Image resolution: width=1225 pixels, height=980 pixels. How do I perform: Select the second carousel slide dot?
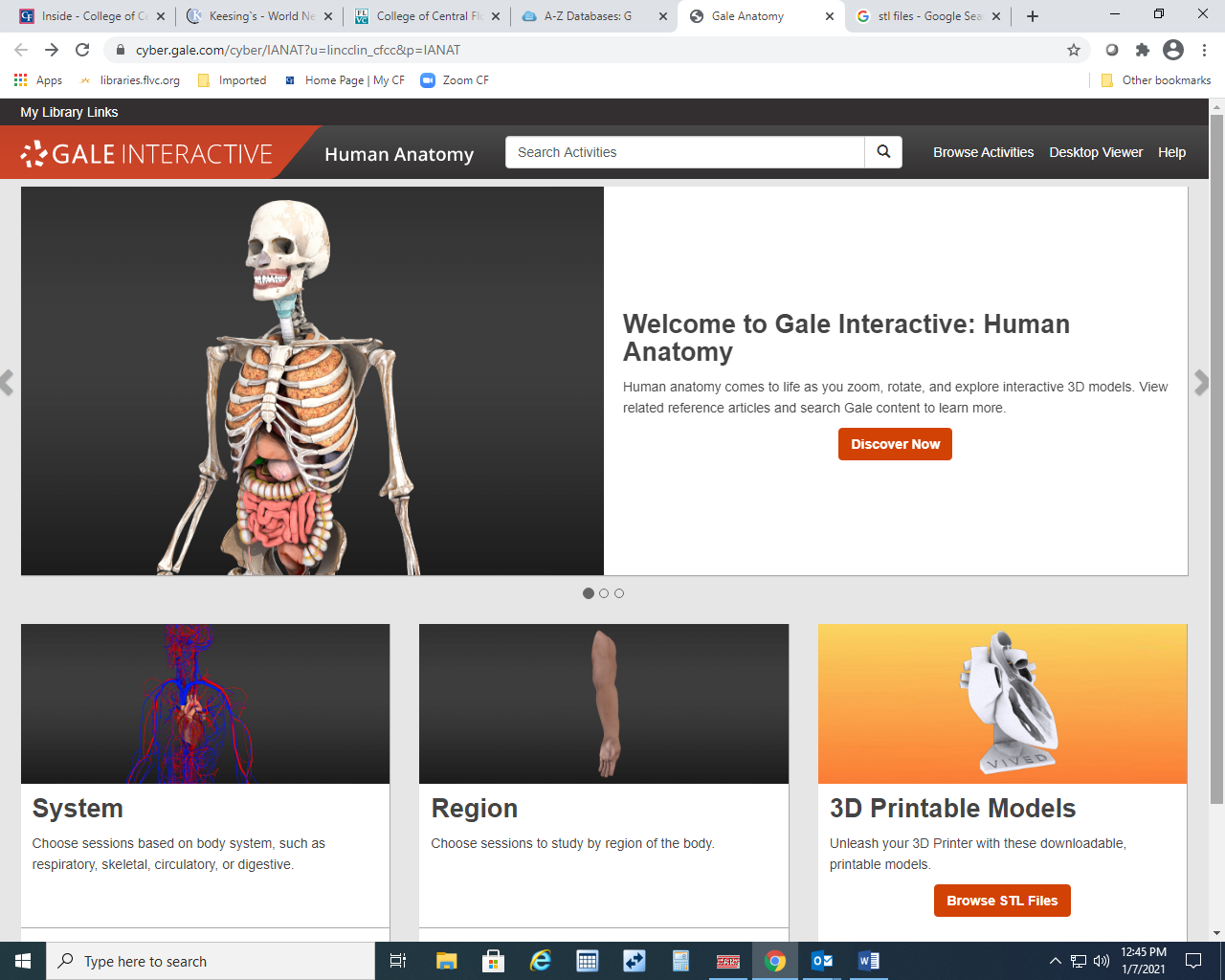coord(604,593)
